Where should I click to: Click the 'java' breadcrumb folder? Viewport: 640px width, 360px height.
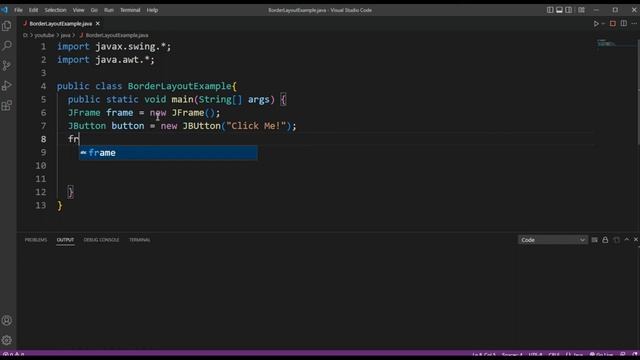pyautogui.click(x=65, y=36)
